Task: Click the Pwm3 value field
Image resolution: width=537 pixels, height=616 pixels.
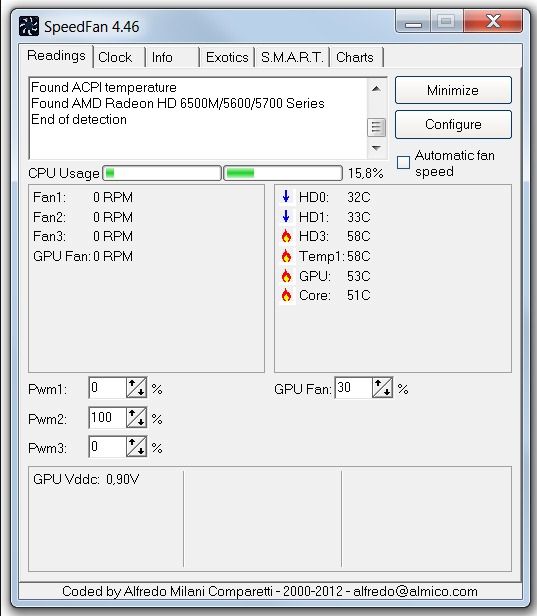Action: click(x=107, y=447)
